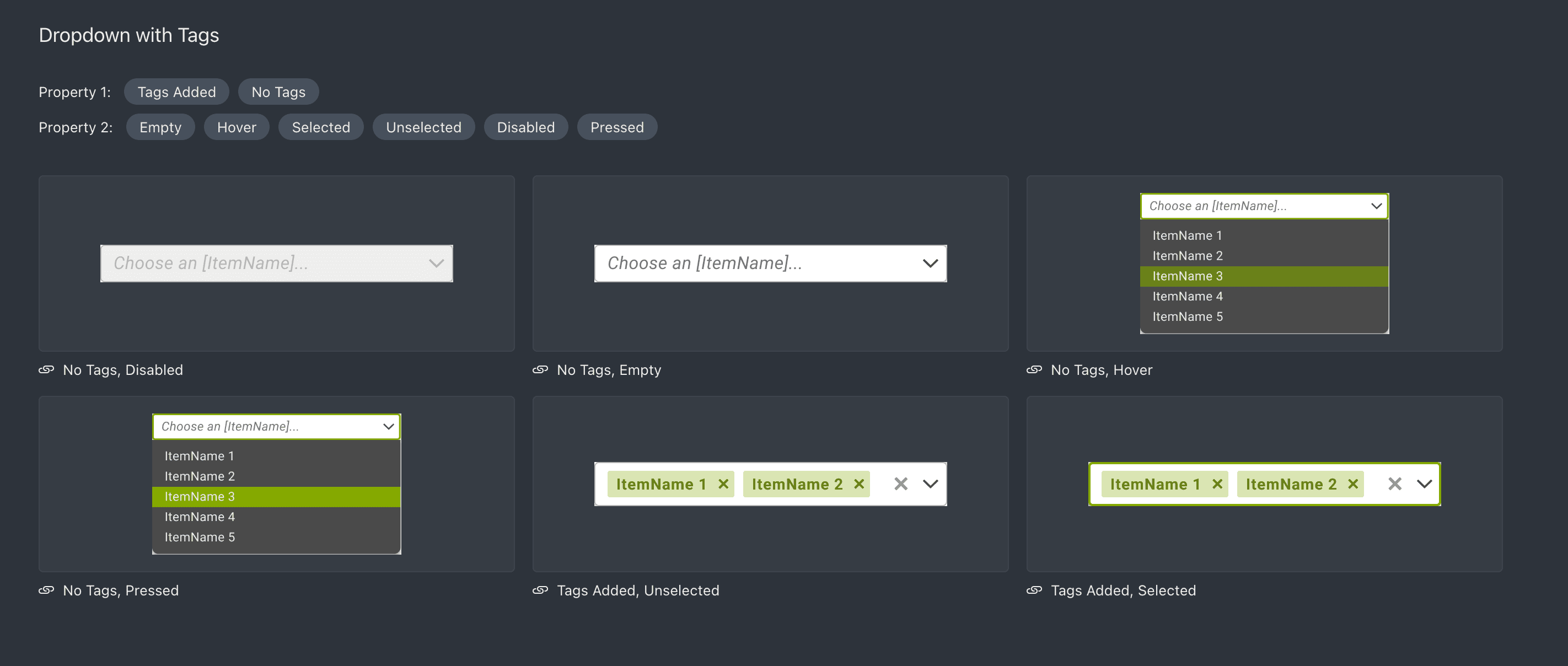Remove ItemName 2 tag in Selected dropdown
This screenshot has height=666, width=1568.
(x=1353, y=484)
